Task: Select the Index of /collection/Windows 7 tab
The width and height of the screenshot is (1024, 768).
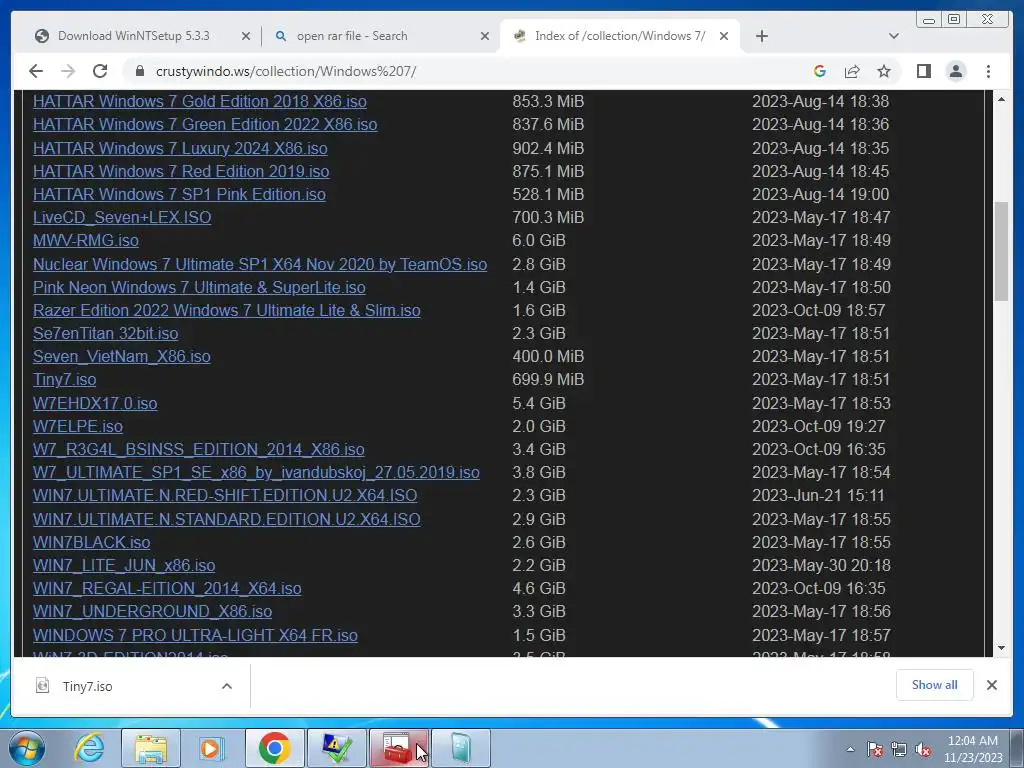Action: 619,36
